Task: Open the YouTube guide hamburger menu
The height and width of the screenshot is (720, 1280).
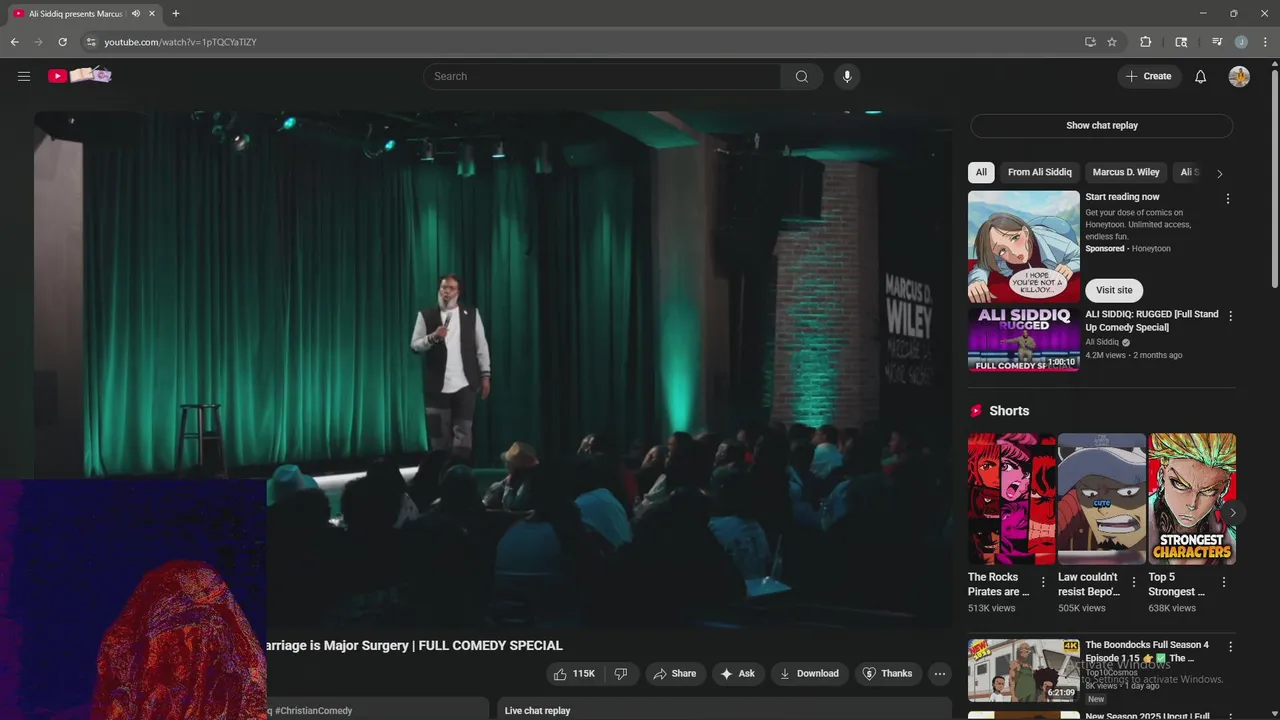Action: (x=24, y=76)
